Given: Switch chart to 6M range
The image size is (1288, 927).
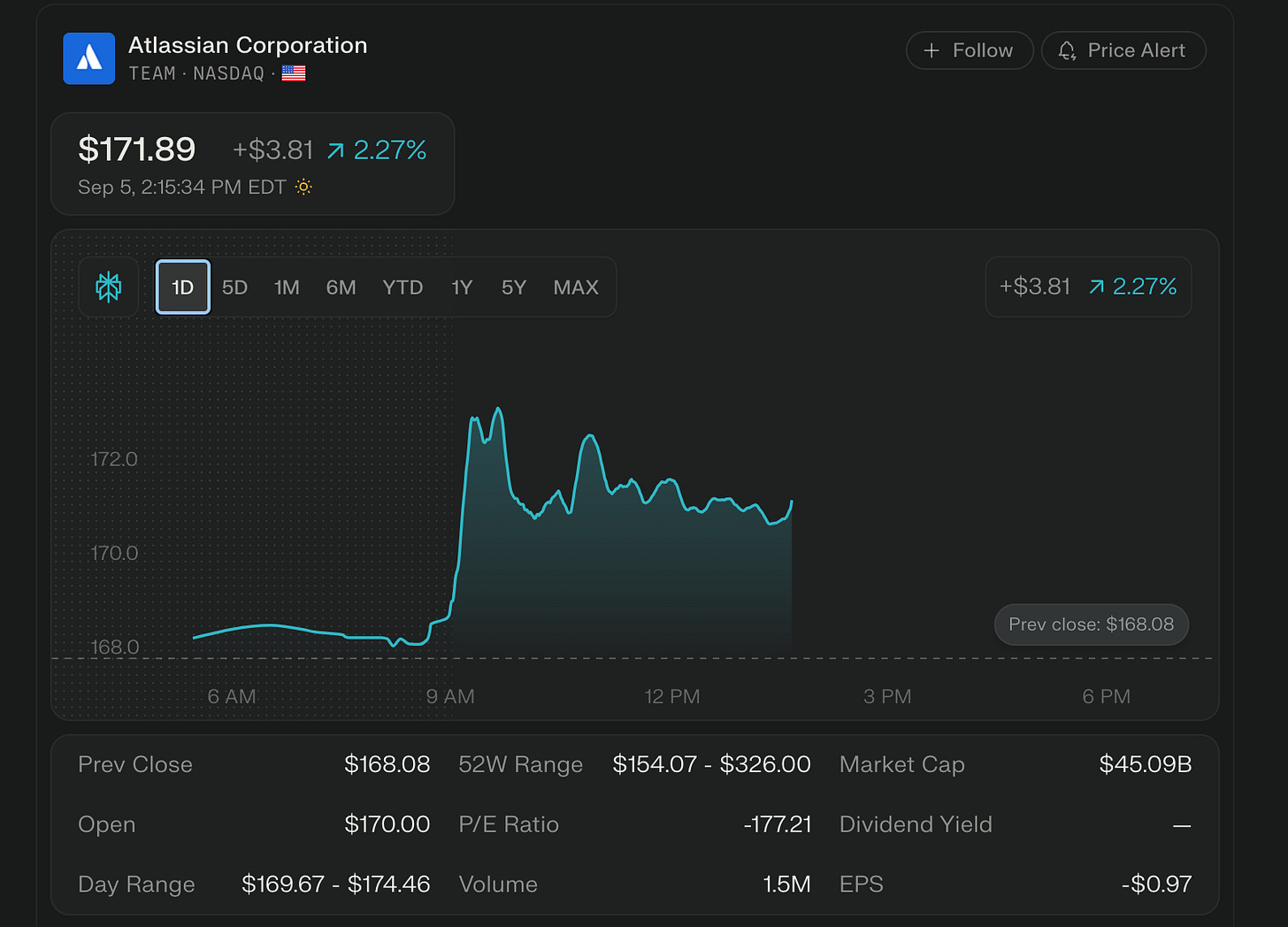Looking at the screenshot, I should [x=341, y=287].
